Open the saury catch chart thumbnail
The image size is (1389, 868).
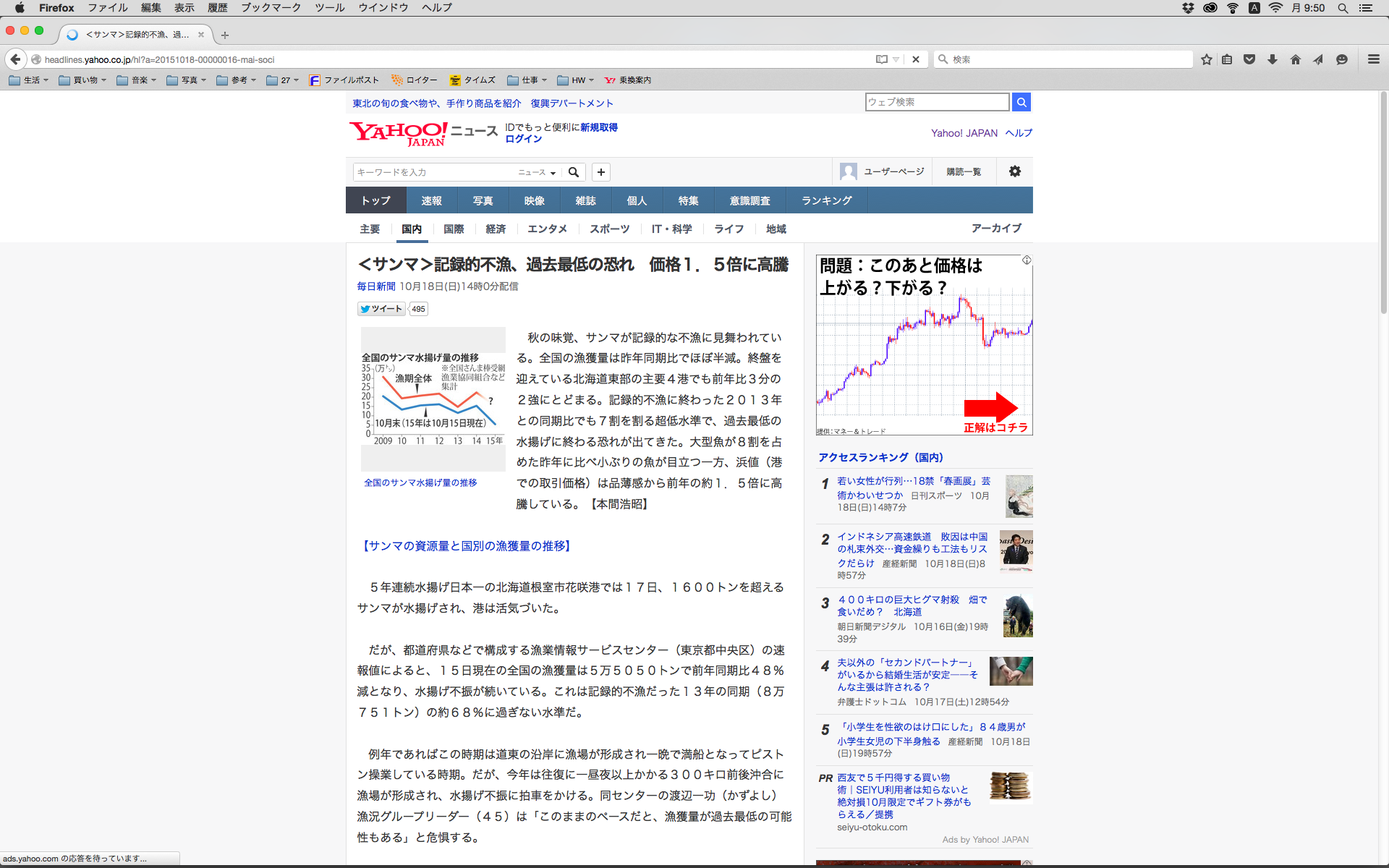point(433,399)
